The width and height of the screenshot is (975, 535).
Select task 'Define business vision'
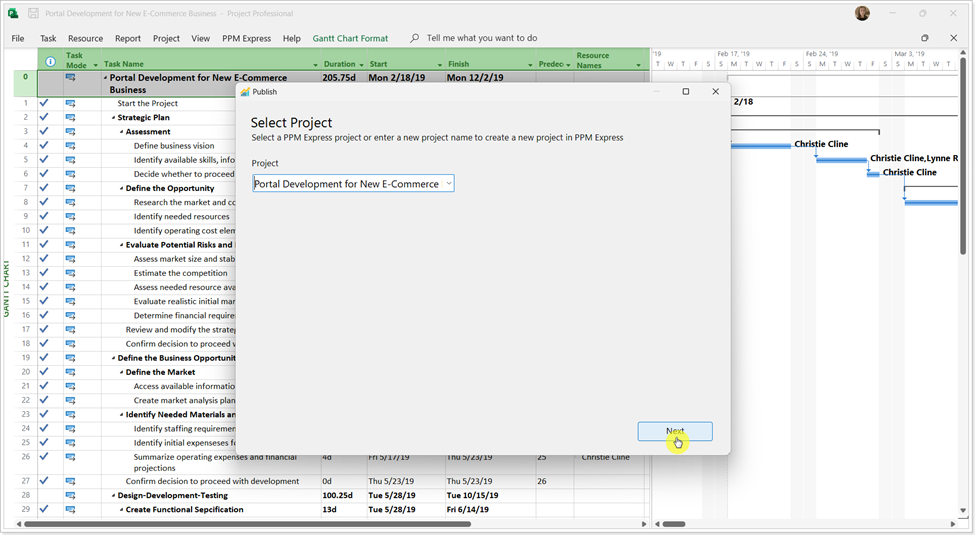173,146
